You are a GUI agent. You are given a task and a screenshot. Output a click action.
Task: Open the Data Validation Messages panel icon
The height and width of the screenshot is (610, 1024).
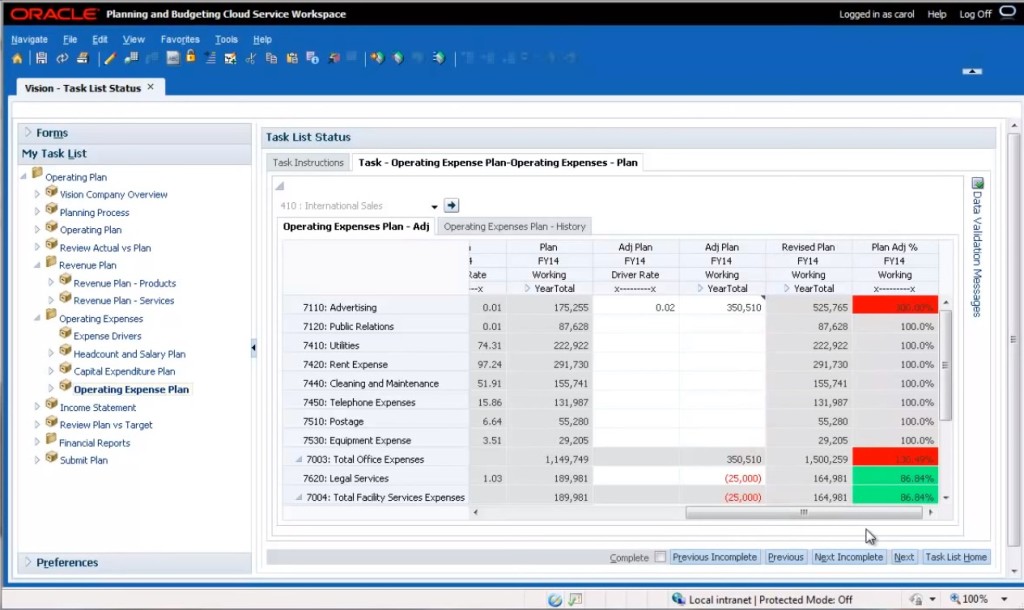coord(977,184)
